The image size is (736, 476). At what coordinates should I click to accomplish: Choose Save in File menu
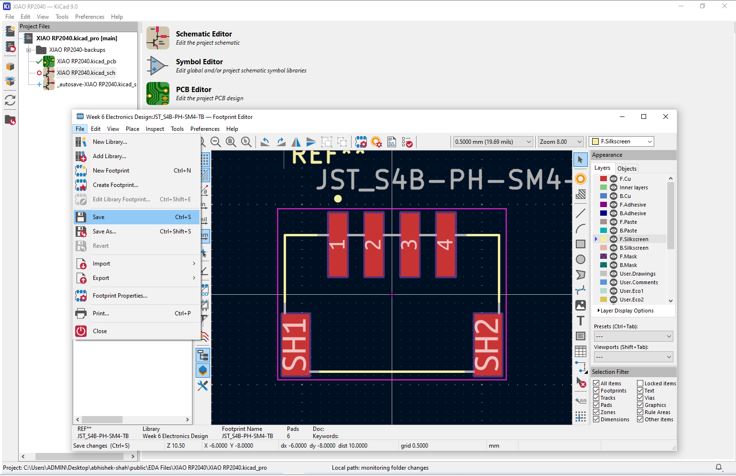coord(137,217)
